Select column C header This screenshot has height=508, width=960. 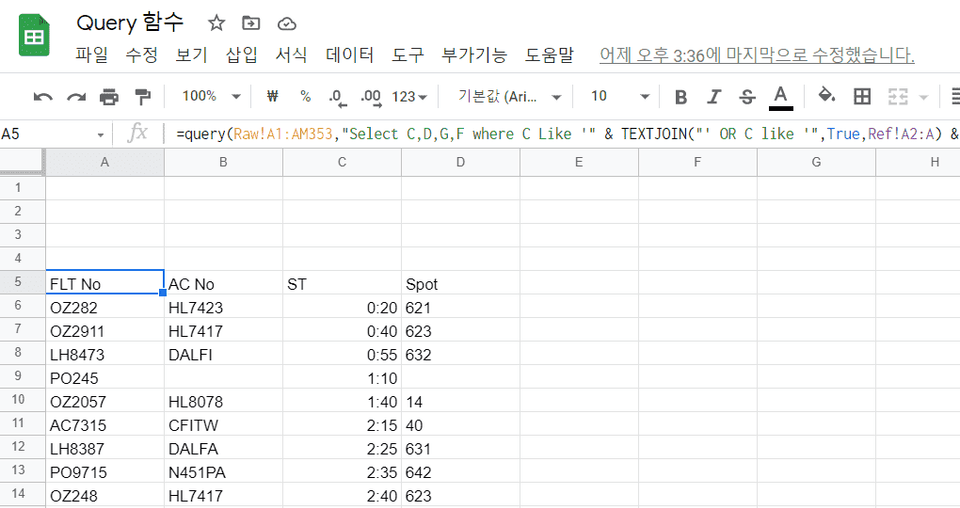pos(342,162)
